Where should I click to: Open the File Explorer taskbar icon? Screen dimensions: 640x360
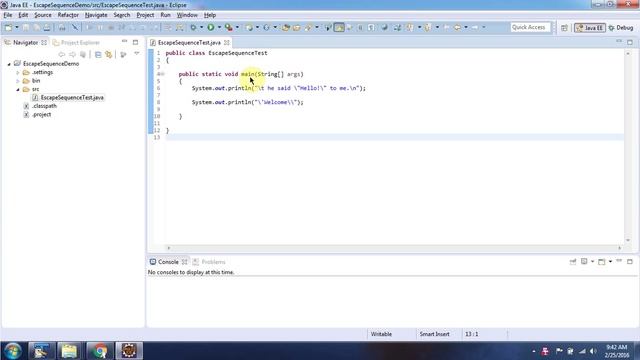point(69,351)
